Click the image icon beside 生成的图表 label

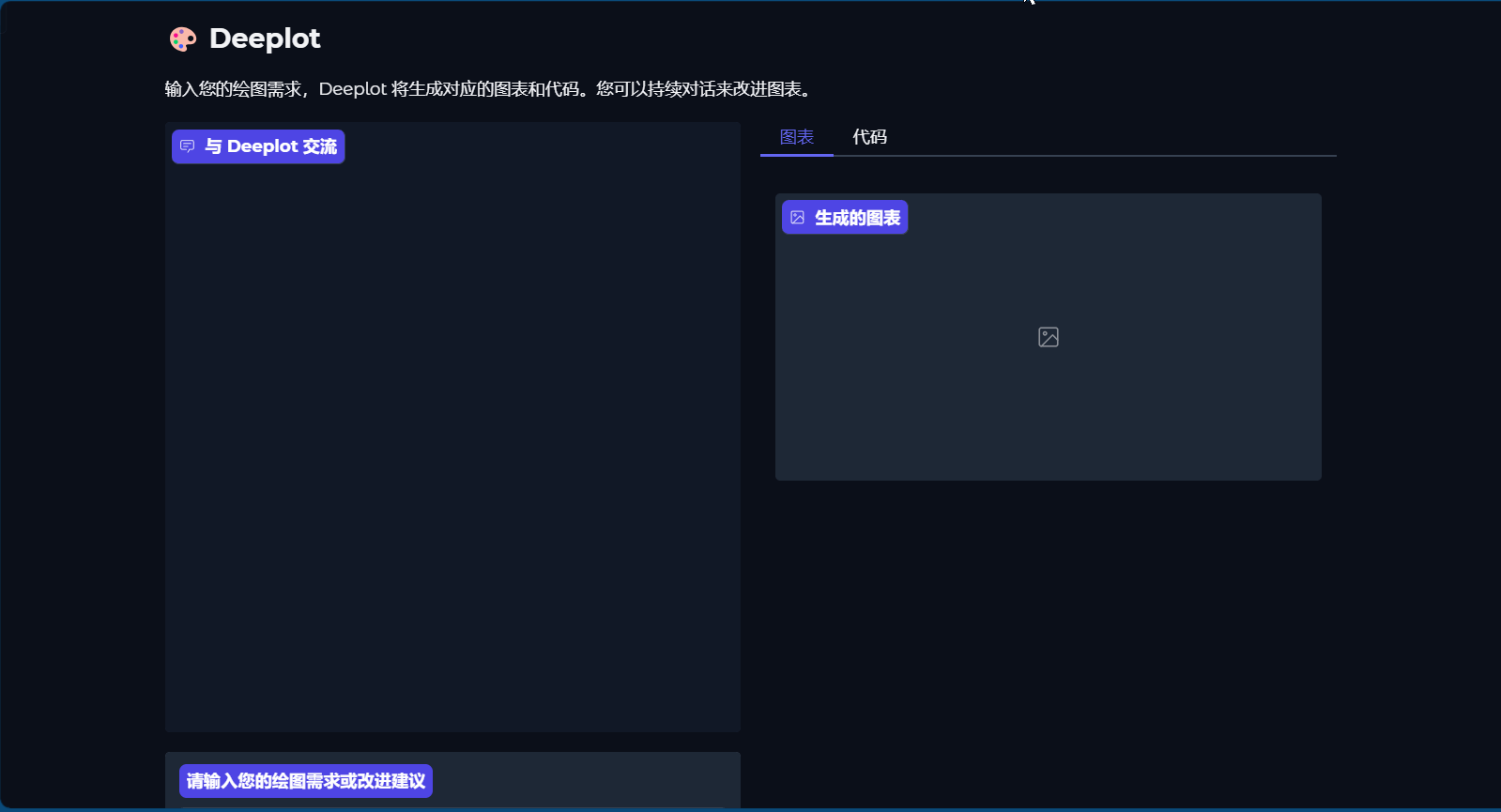(797, 218)
